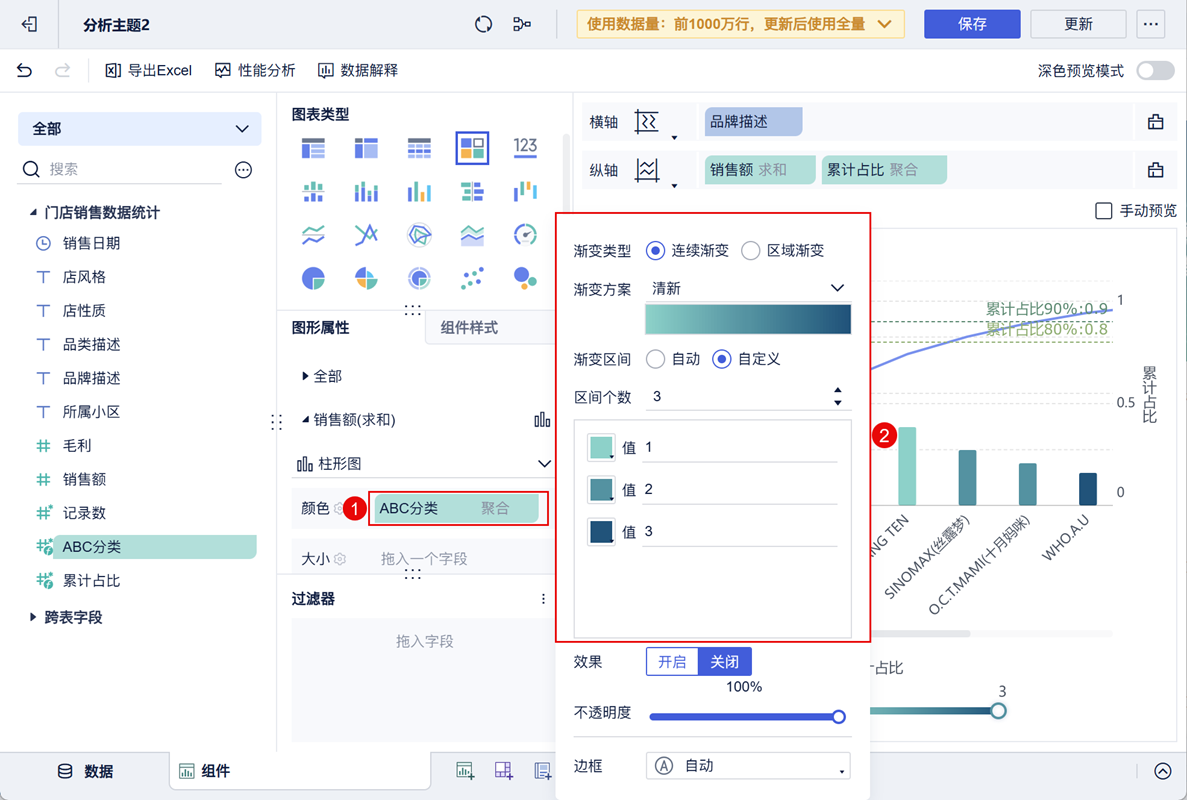Select the multi-series column chart icon

tap(366, 191)
